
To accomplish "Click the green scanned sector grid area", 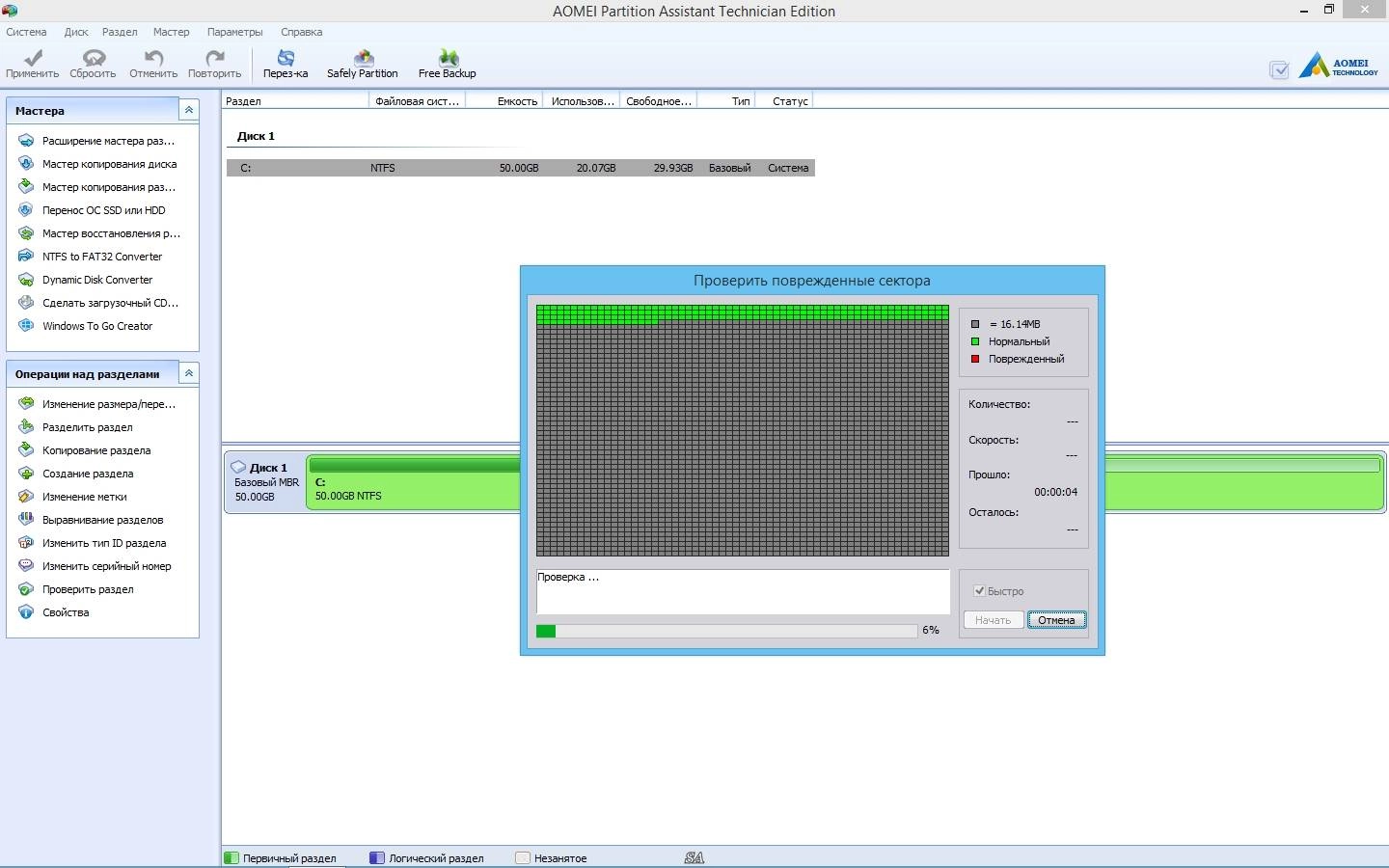I will tap(743, 312).
